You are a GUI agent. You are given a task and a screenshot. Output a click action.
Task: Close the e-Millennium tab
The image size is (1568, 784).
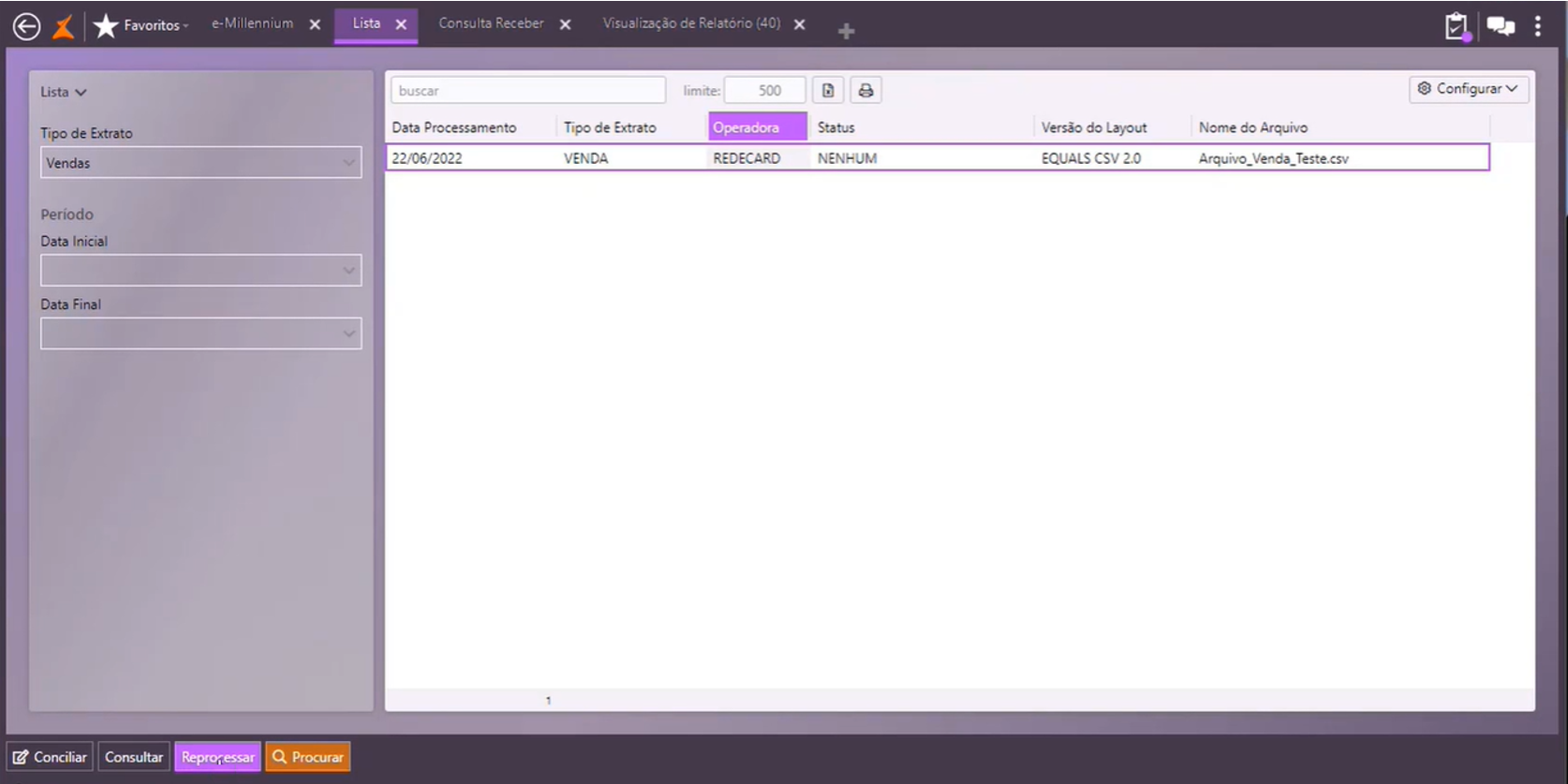(316, 24)
